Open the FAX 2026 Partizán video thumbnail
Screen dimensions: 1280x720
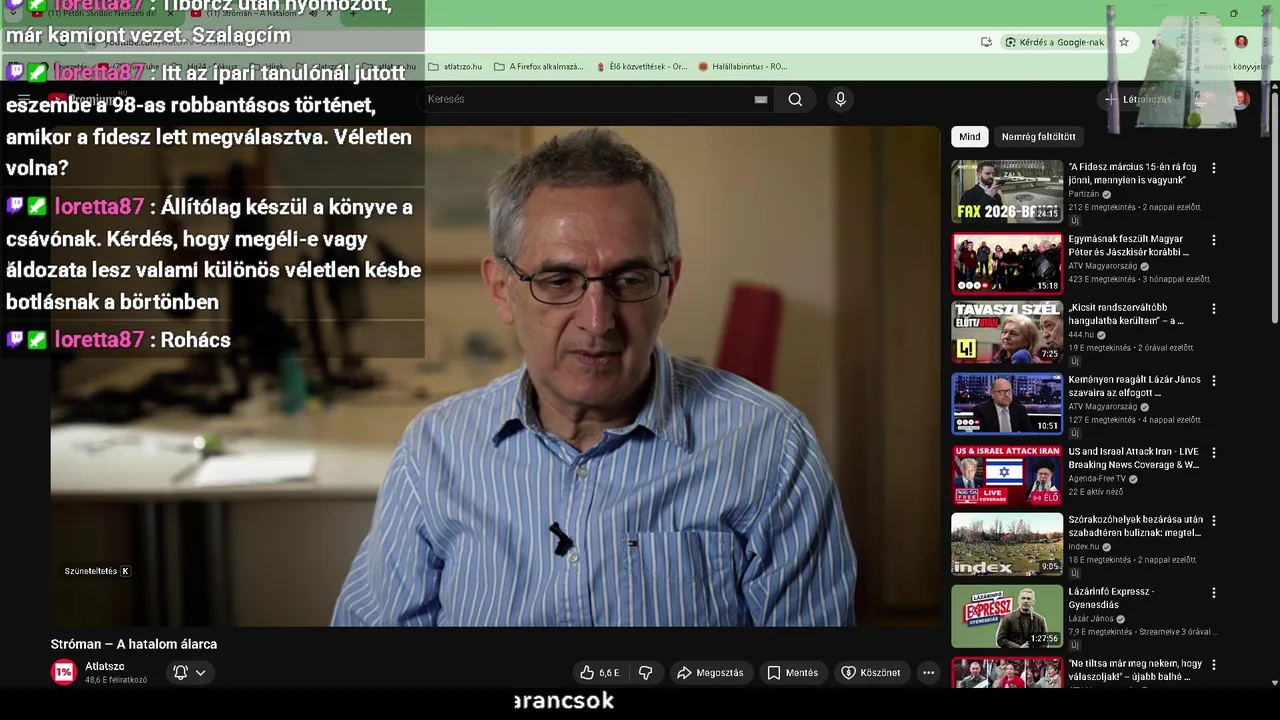(1007, 191)
